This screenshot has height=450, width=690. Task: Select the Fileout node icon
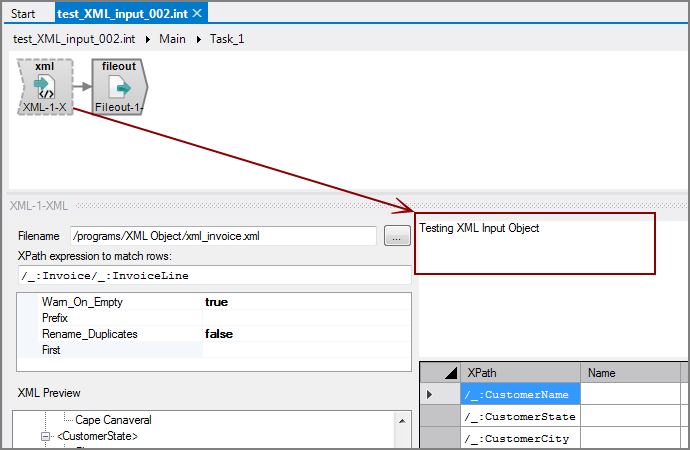pyautogui.click(x=119, y=86)
